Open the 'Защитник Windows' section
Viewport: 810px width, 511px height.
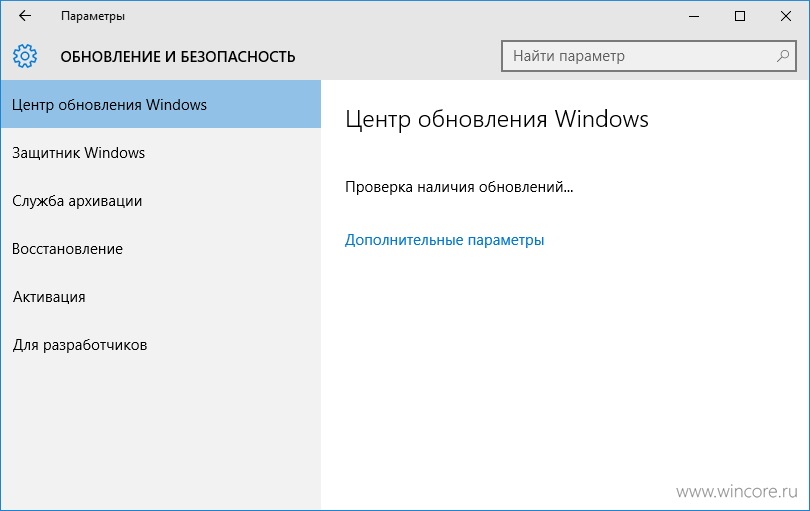pos(161,152)
